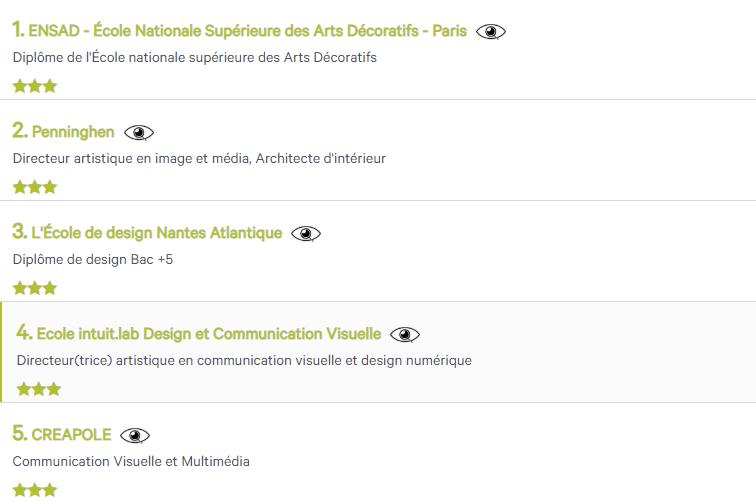
Task: Click star rating under Nantes Atlantique entry
Action: point(35,288)
